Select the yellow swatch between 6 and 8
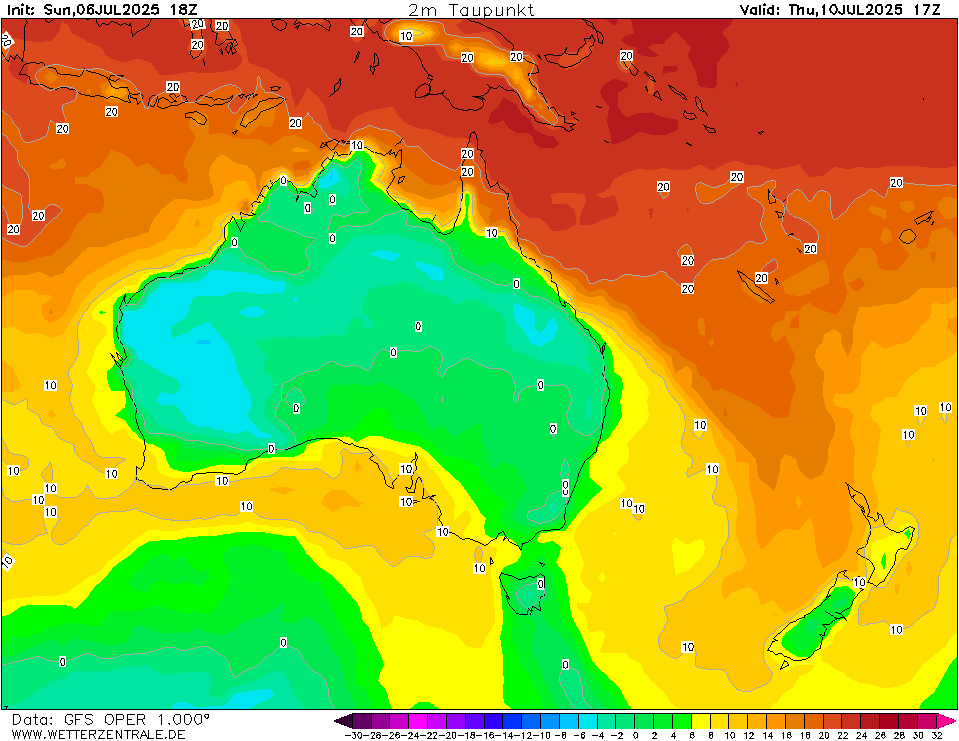 702,721
